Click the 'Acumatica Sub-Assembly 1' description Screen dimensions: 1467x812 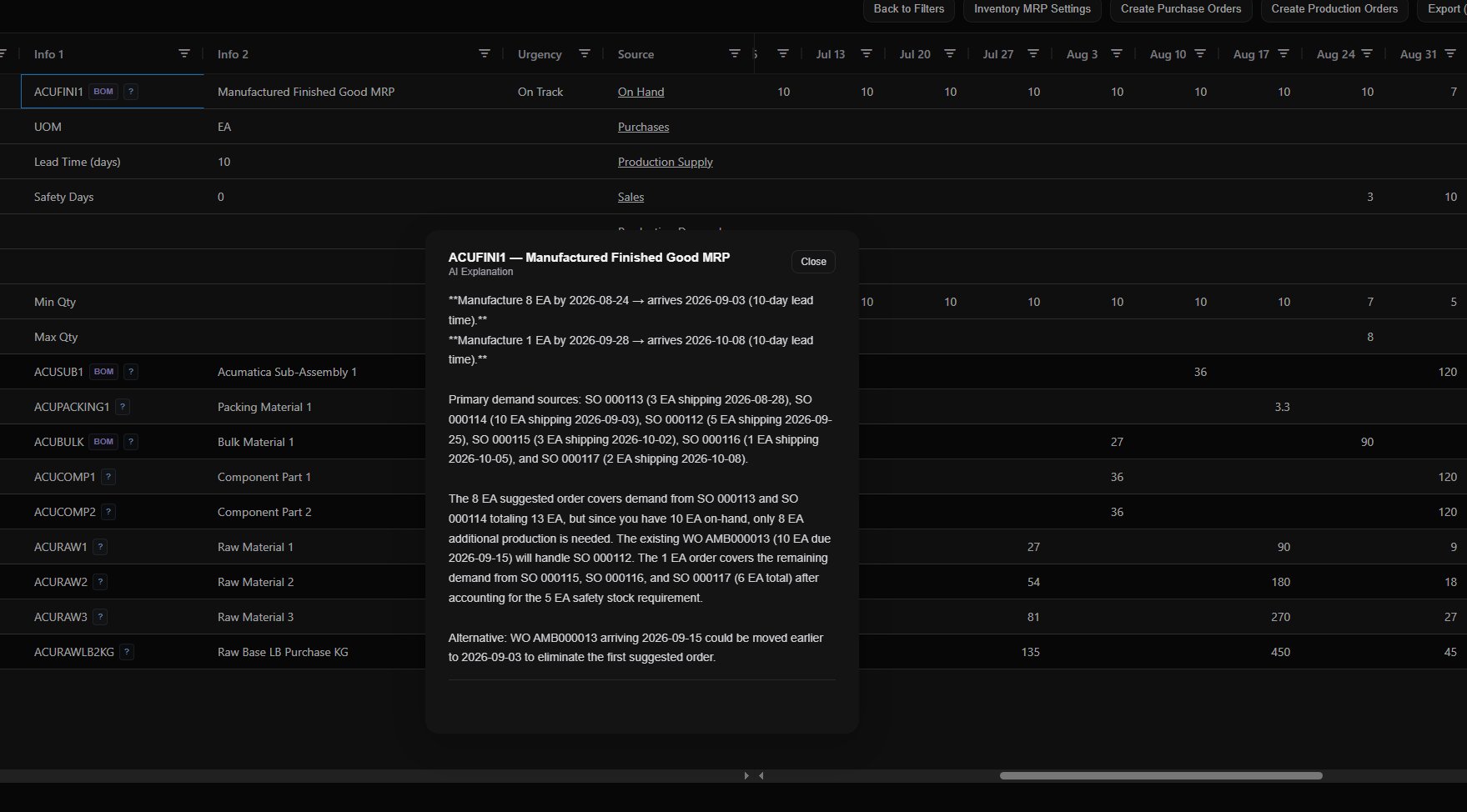[x=287, y=372]
